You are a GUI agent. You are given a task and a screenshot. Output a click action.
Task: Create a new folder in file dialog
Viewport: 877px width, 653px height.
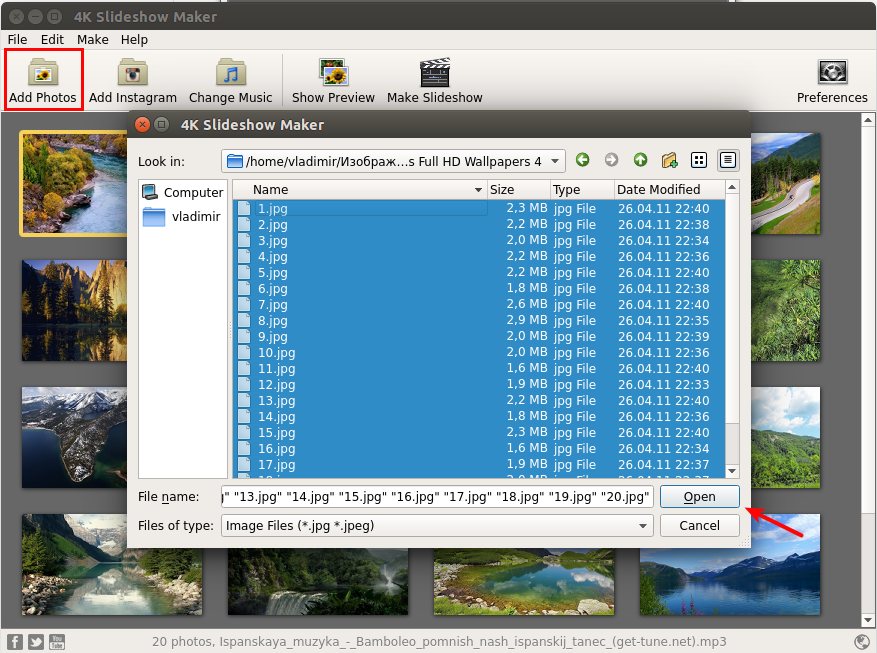click(x=669, y=160)
